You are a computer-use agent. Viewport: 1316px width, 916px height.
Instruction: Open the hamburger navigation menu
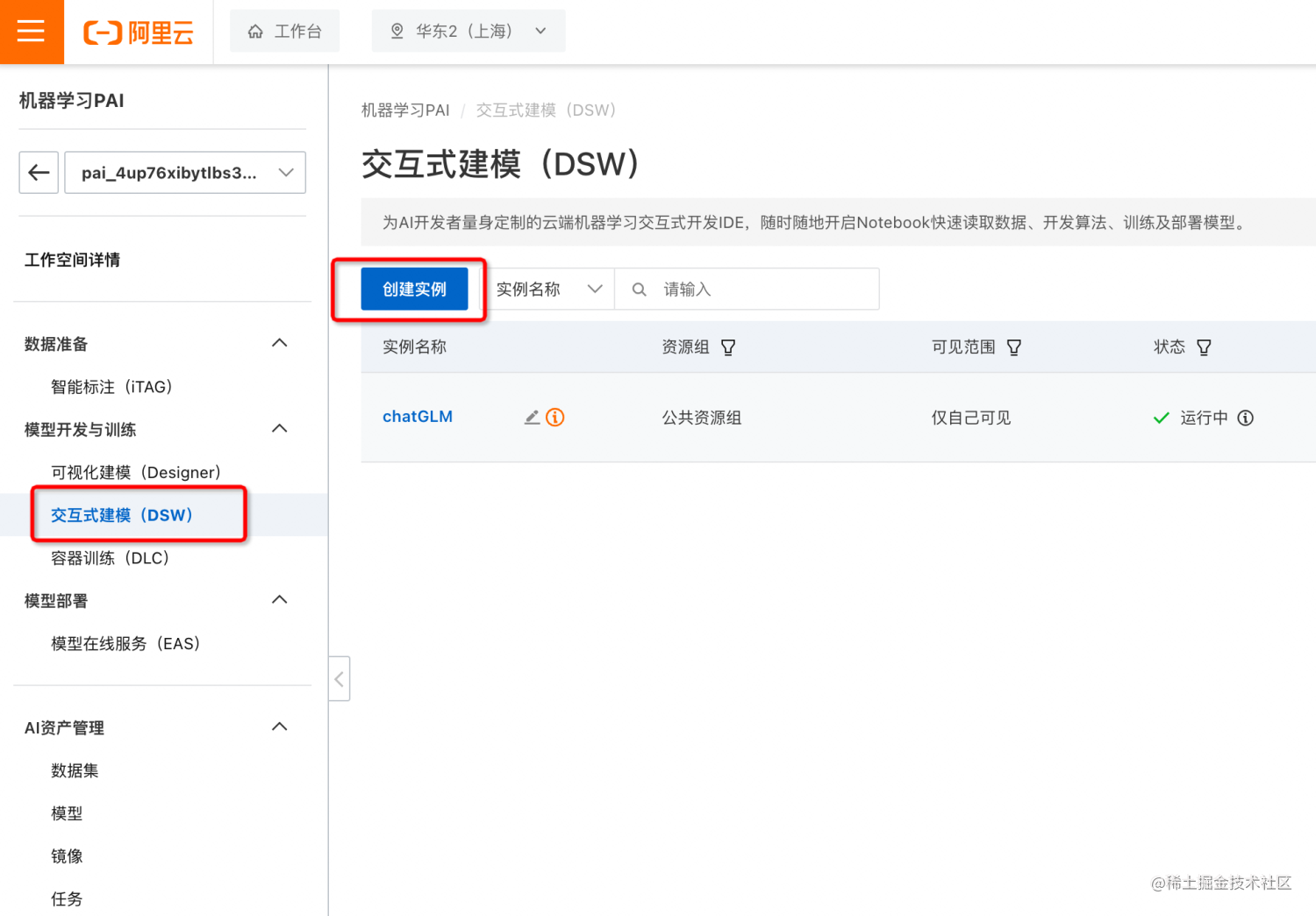pos(32,32)
